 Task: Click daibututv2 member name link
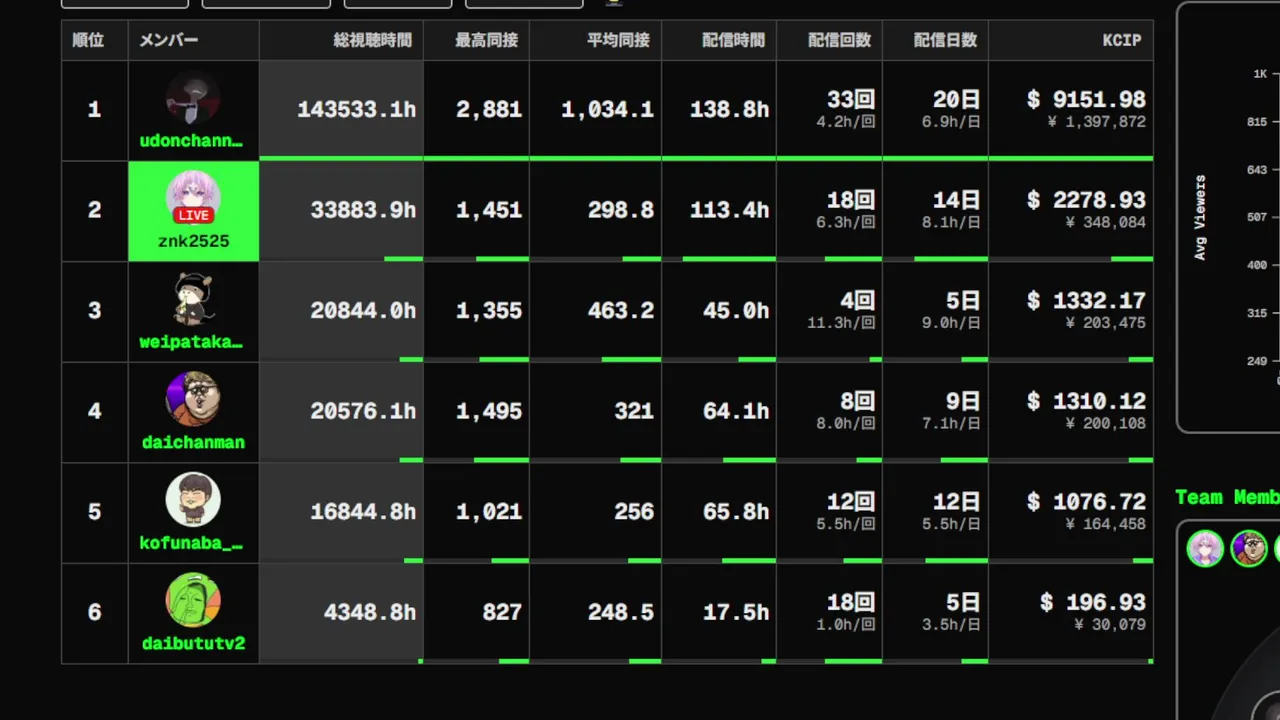tap(193, 643)
